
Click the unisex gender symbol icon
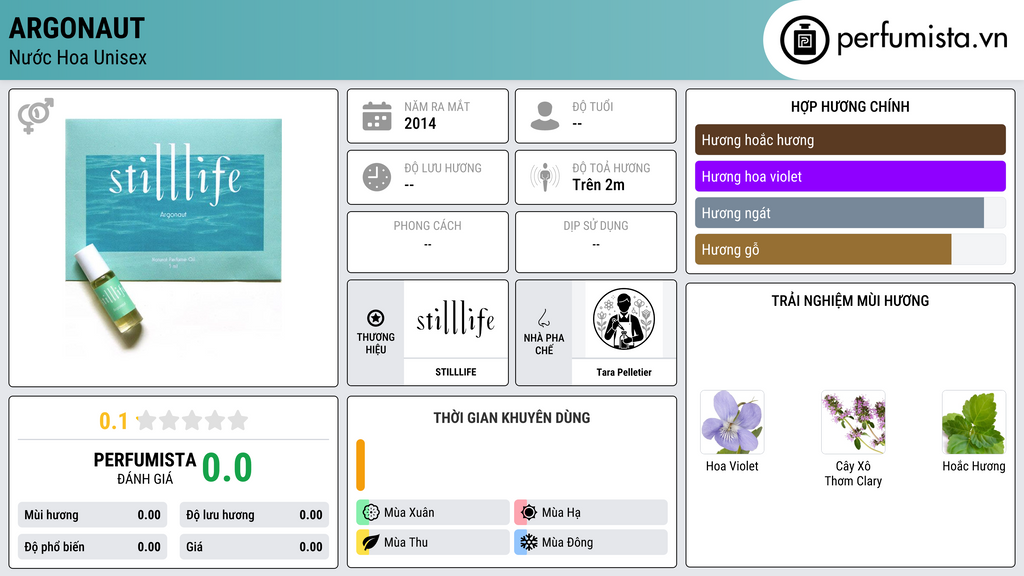point(36,116)
